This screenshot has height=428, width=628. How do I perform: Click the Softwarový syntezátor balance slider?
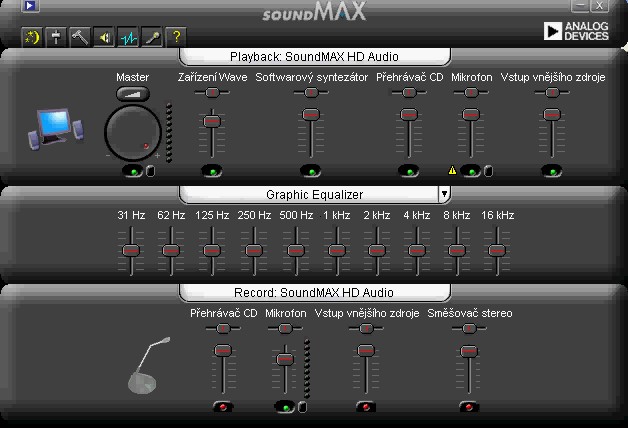[x=311, y=92]
